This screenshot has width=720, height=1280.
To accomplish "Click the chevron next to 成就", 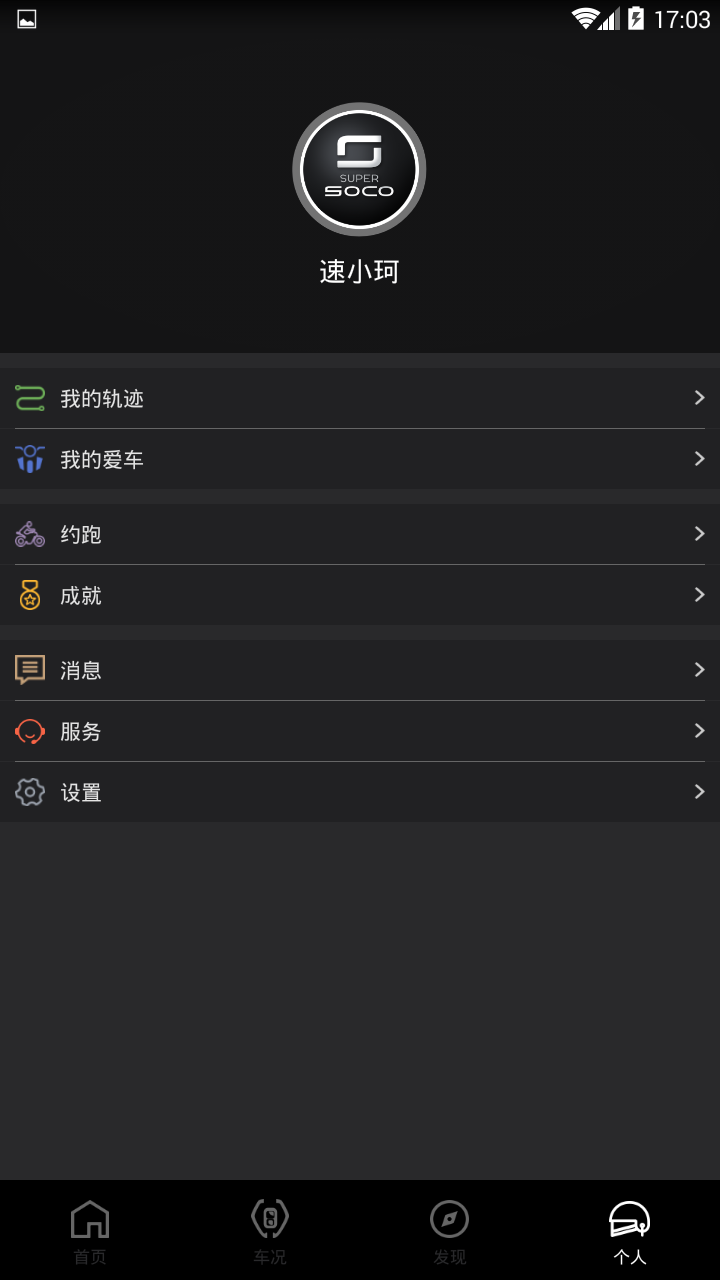I will click(699, 595).
